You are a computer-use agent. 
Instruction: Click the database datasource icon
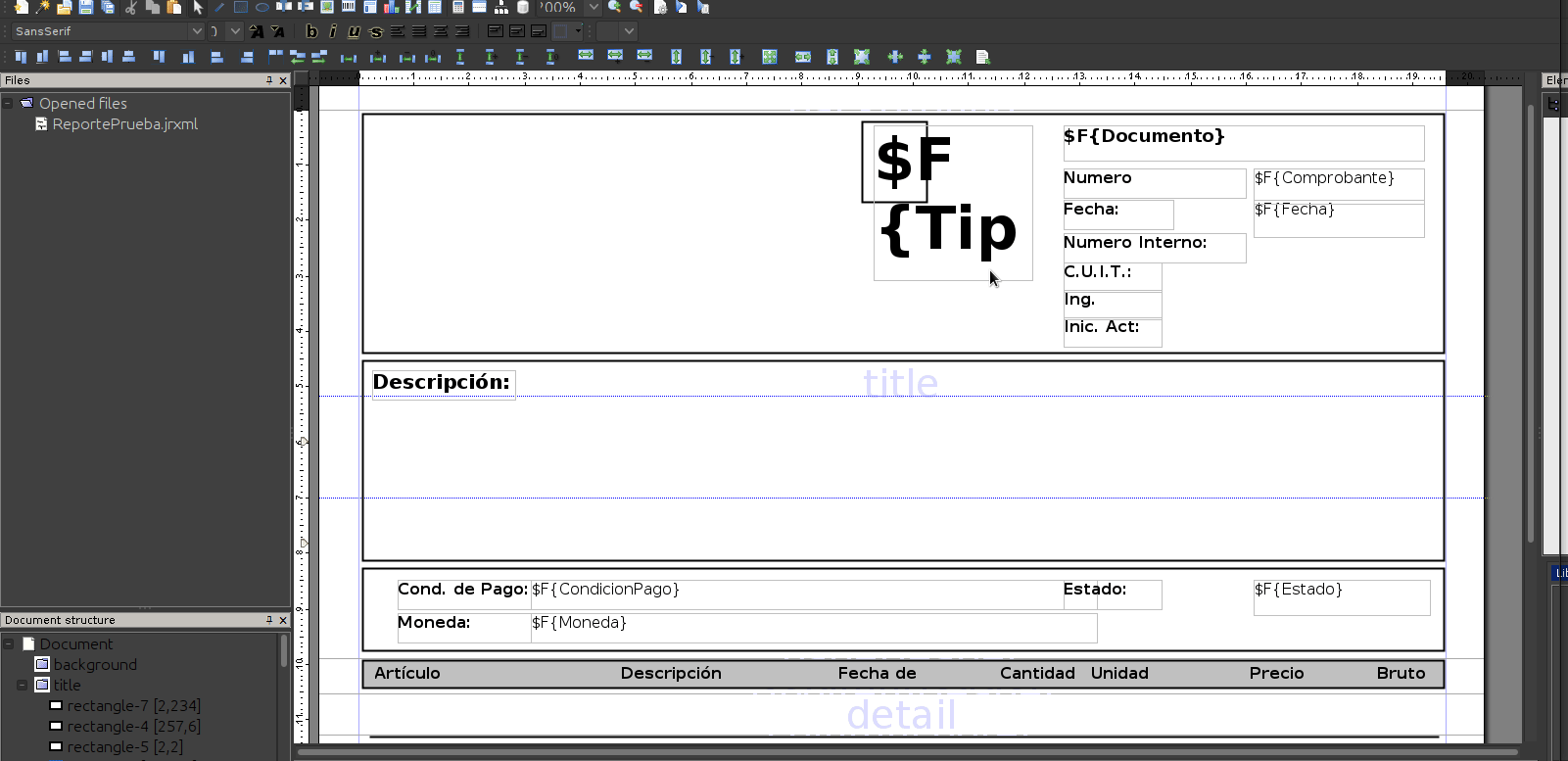click(x=523, y=7)
